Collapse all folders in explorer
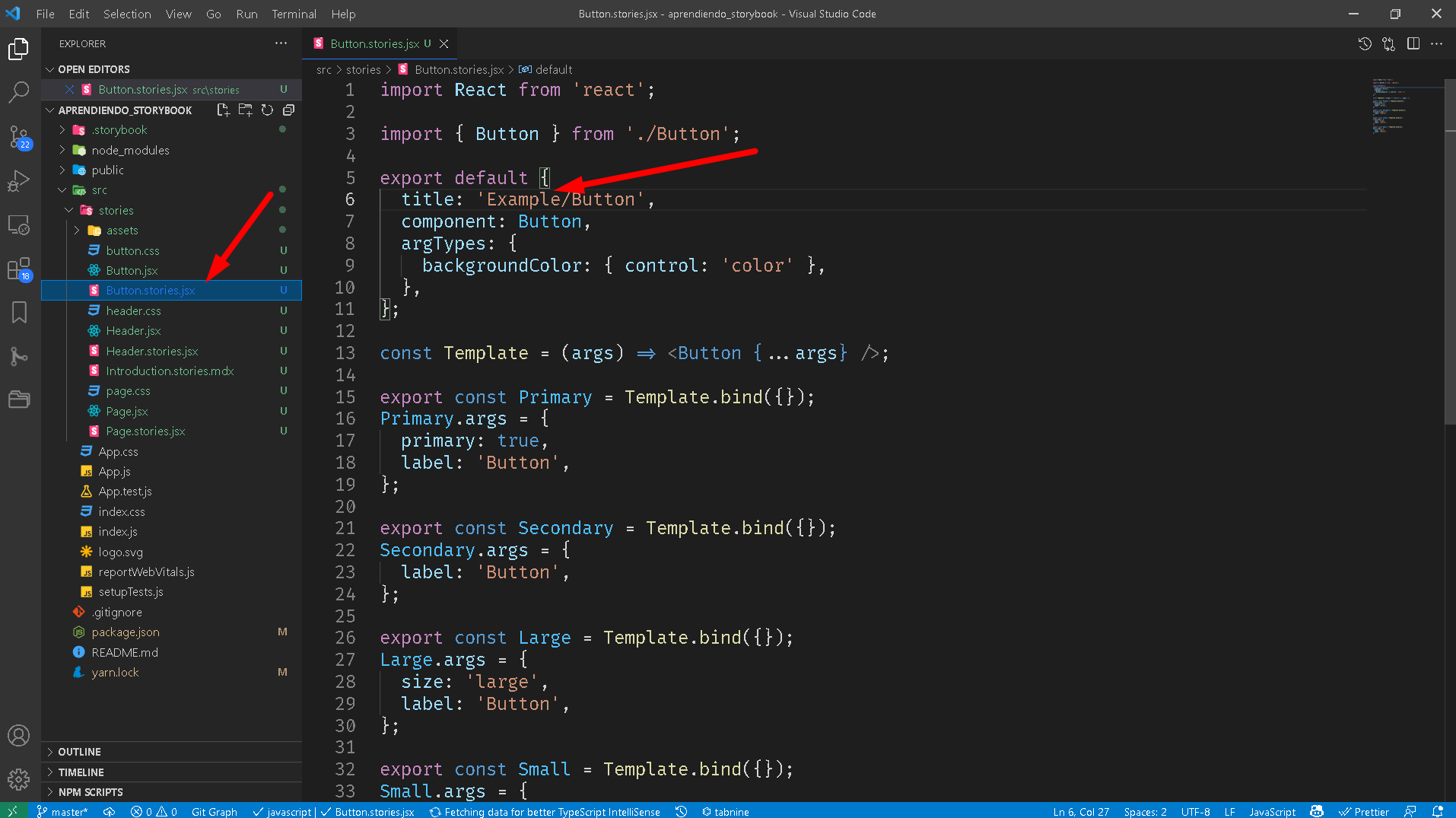1456x818 pixels. pos(288,110)
